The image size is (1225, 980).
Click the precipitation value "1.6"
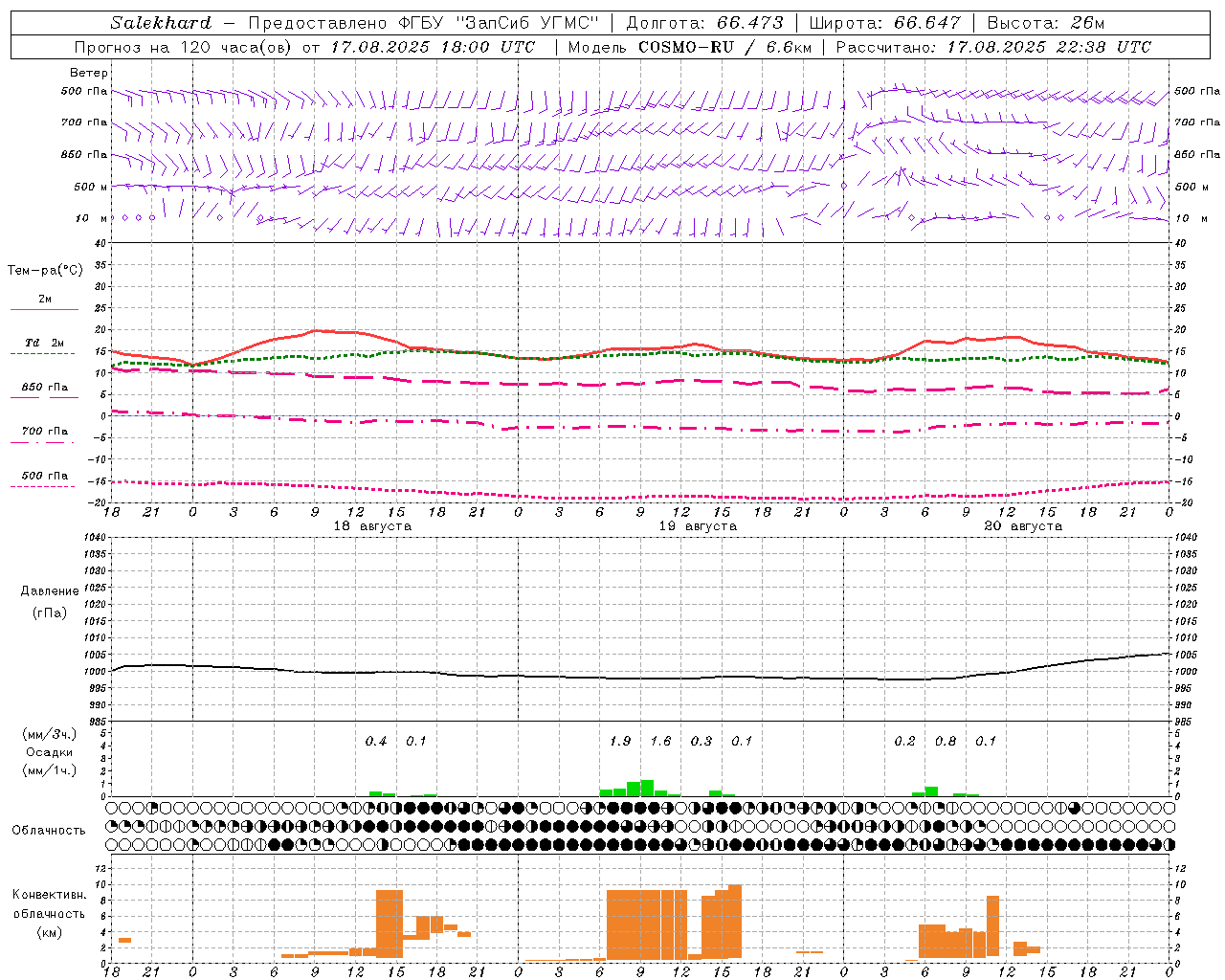660,742
